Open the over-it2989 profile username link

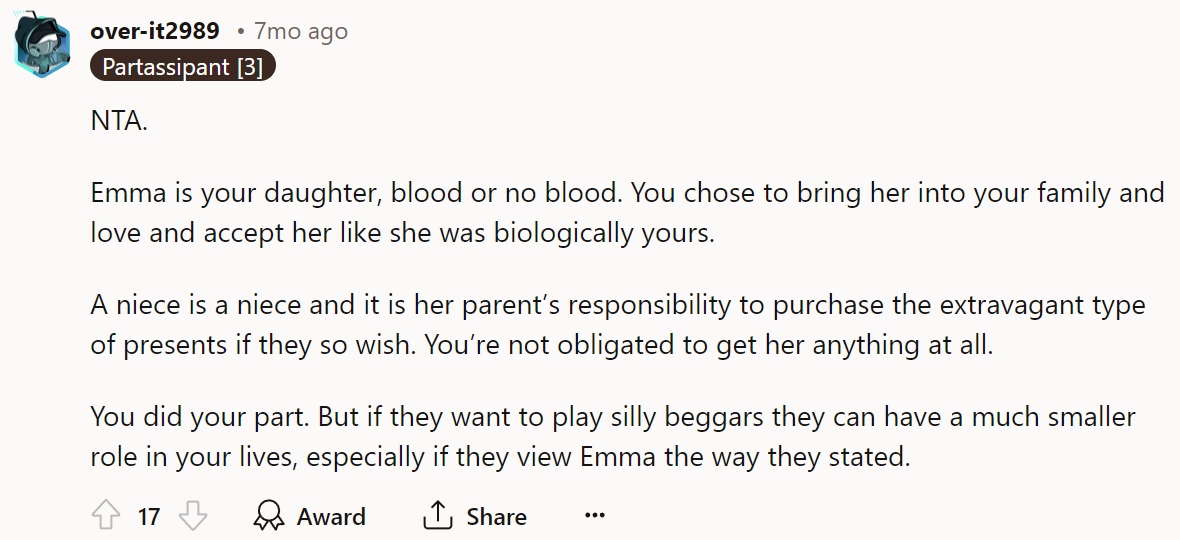click(155, 31)
